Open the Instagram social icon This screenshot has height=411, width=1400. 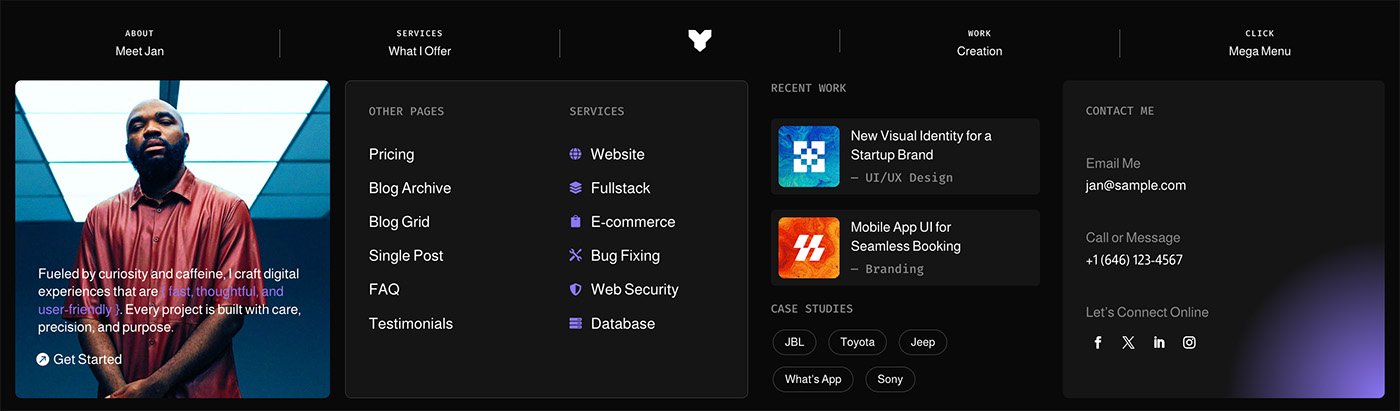1189,342
